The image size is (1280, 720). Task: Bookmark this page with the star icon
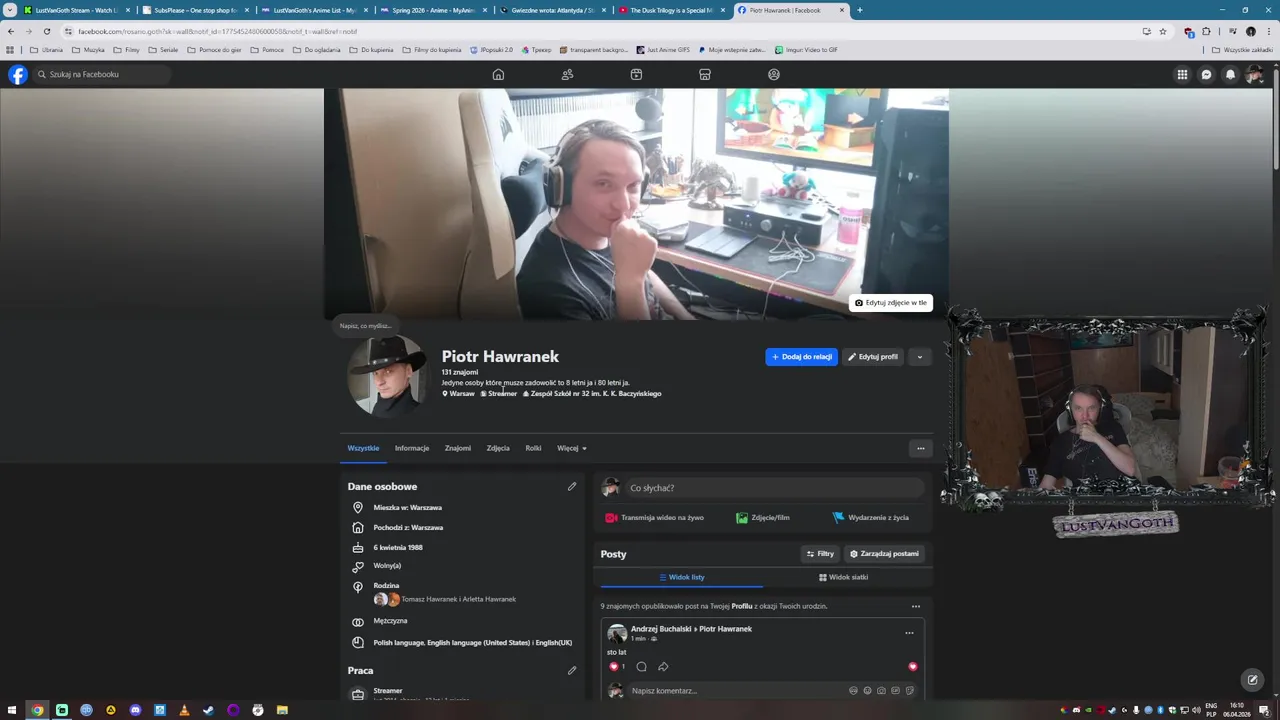point(1162,31)
